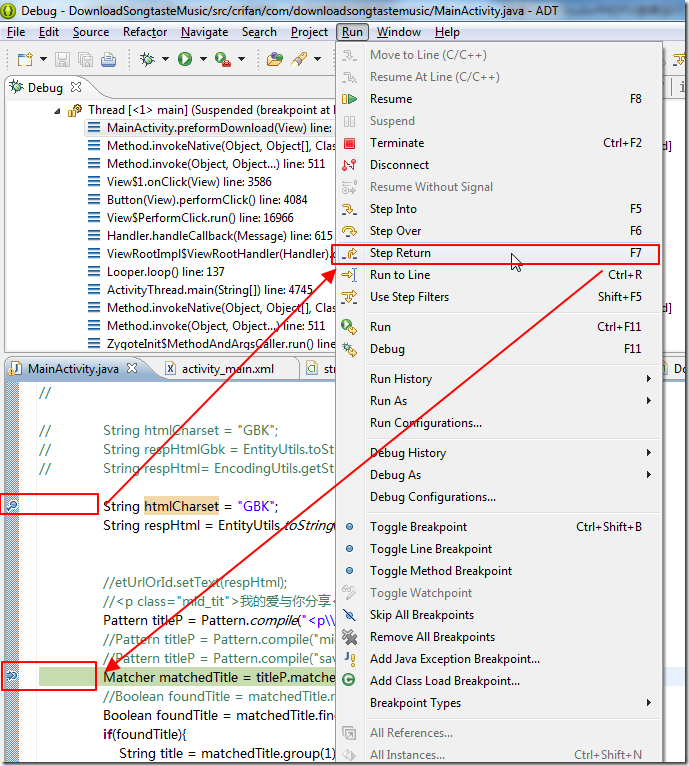This screenshot has height=766, width=689.
Task: Choose Step Into from the Run menu
Action: (498, 209)
